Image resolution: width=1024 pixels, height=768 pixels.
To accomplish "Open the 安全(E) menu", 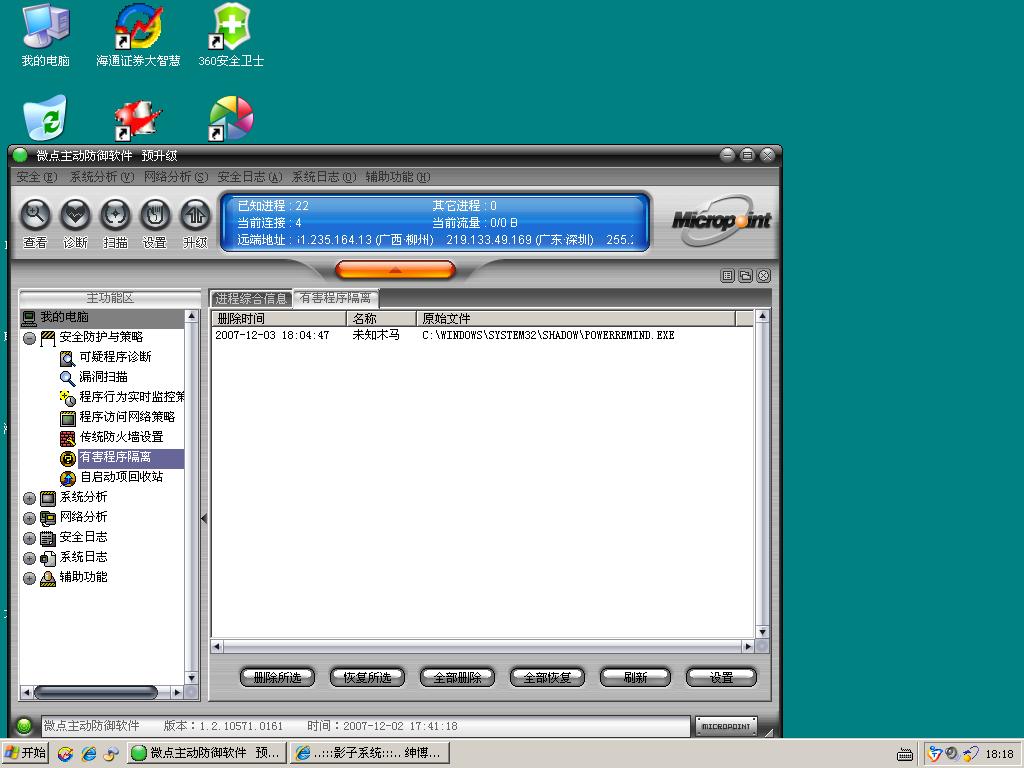I will (x=37, y=177).
